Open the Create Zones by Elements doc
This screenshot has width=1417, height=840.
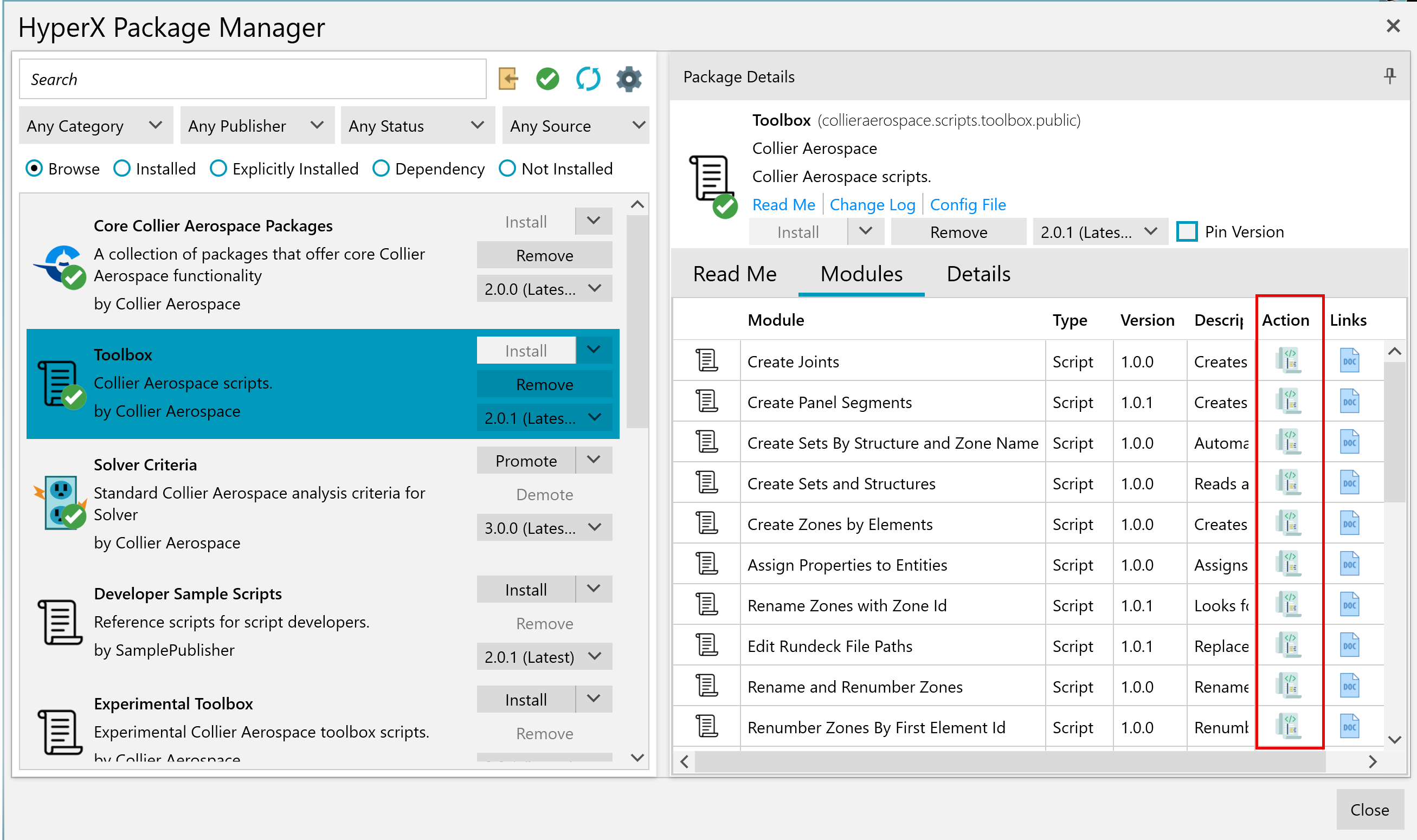click(x=1350, y=524)
